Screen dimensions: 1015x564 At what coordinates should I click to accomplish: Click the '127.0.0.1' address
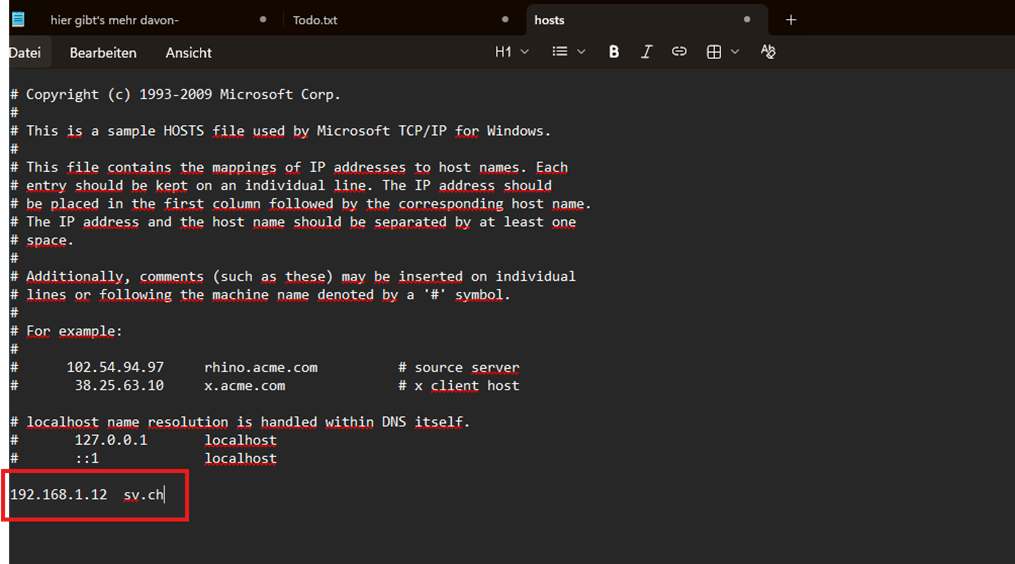pos(111,440)
